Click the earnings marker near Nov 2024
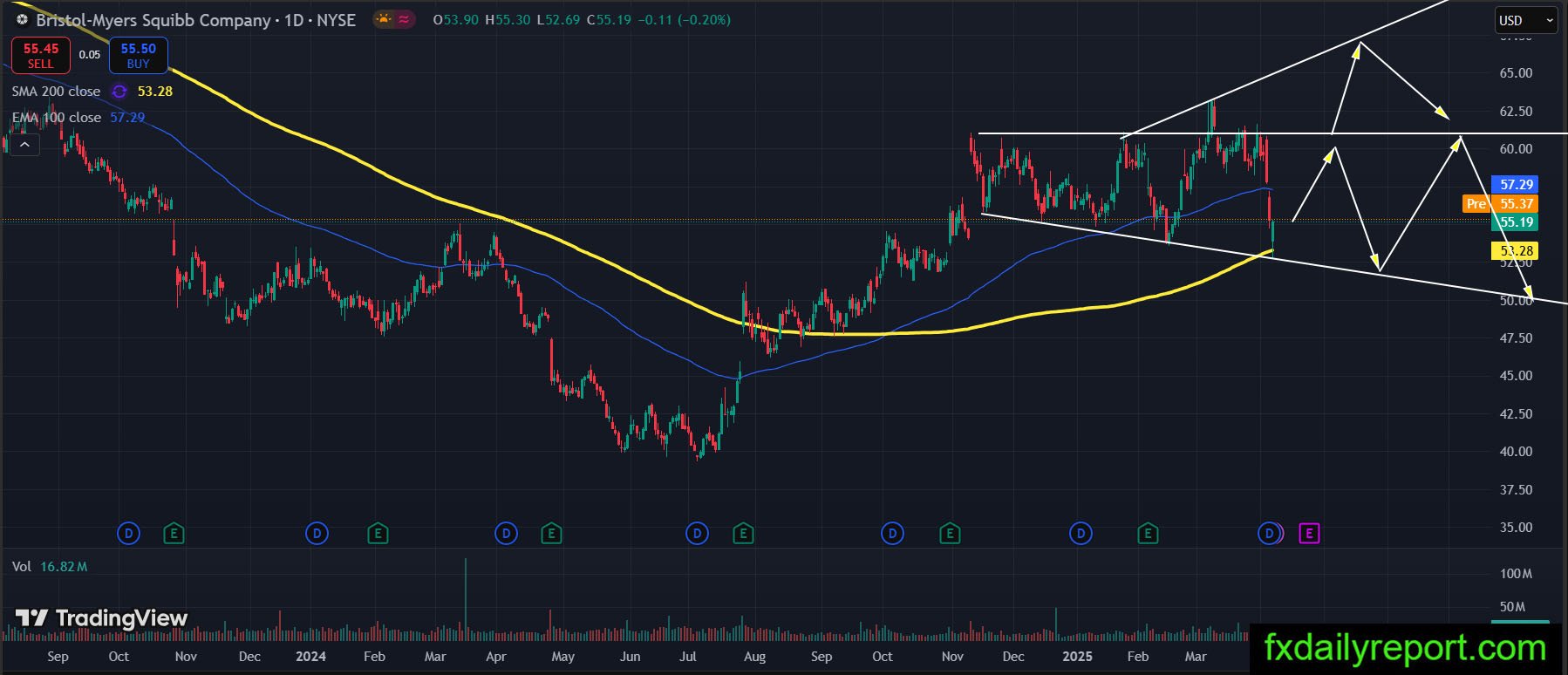 [950, 533]
